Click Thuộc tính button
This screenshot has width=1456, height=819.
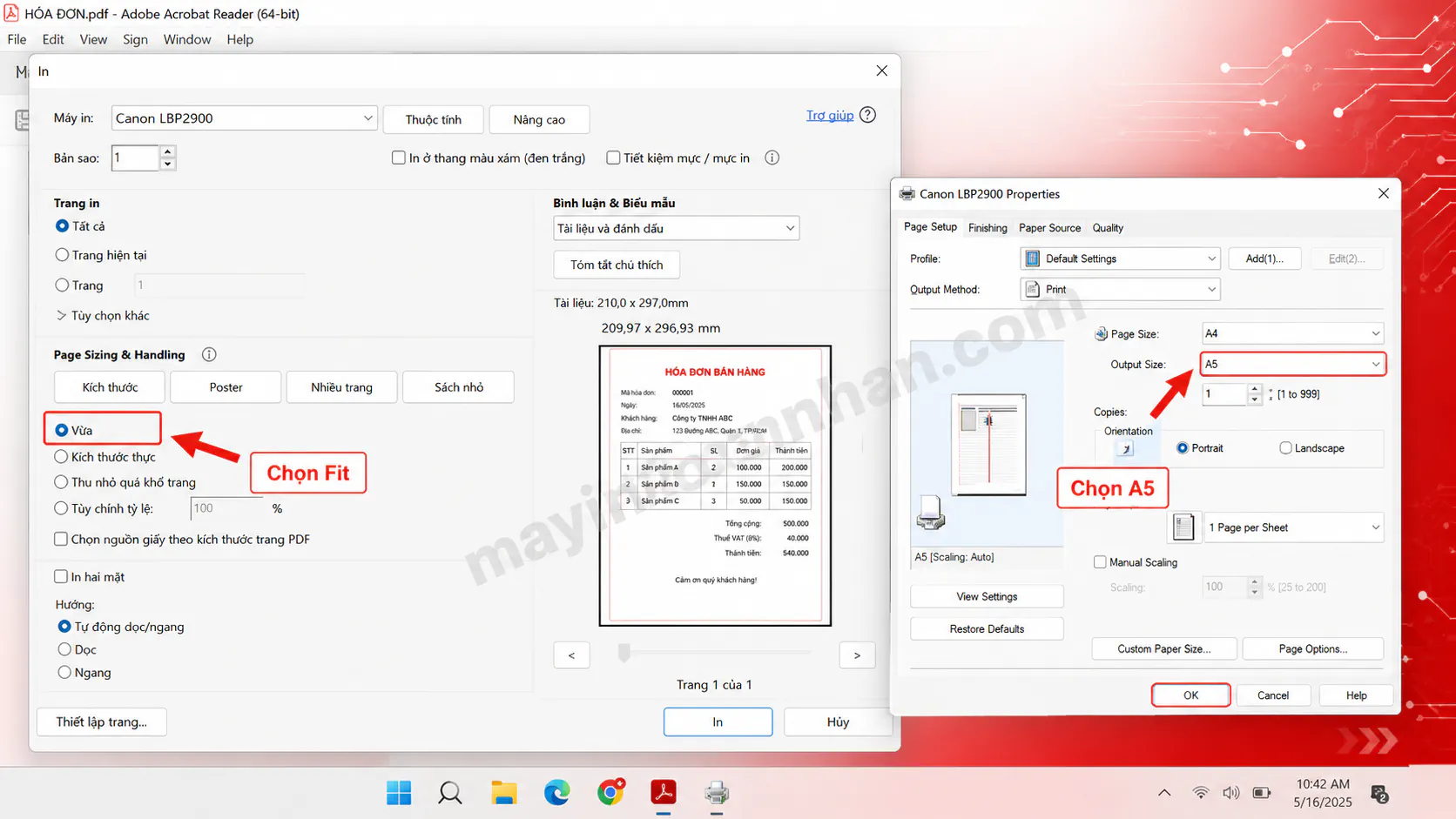point(433,119)
